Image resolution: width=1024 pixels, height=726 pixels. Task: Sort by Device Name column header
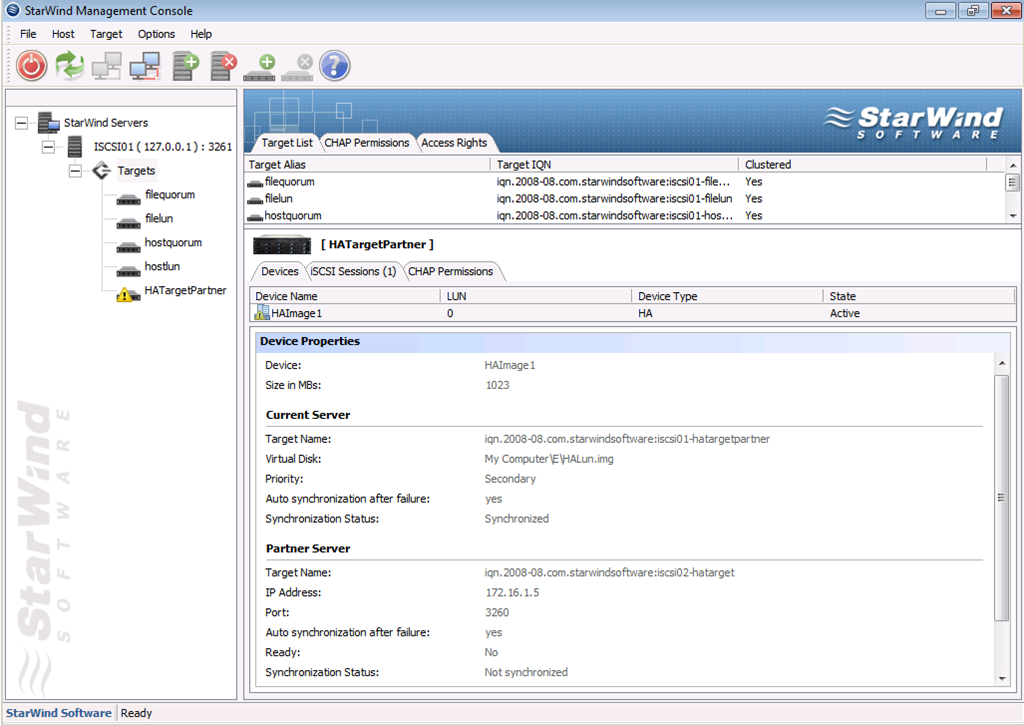pos(345,296)
